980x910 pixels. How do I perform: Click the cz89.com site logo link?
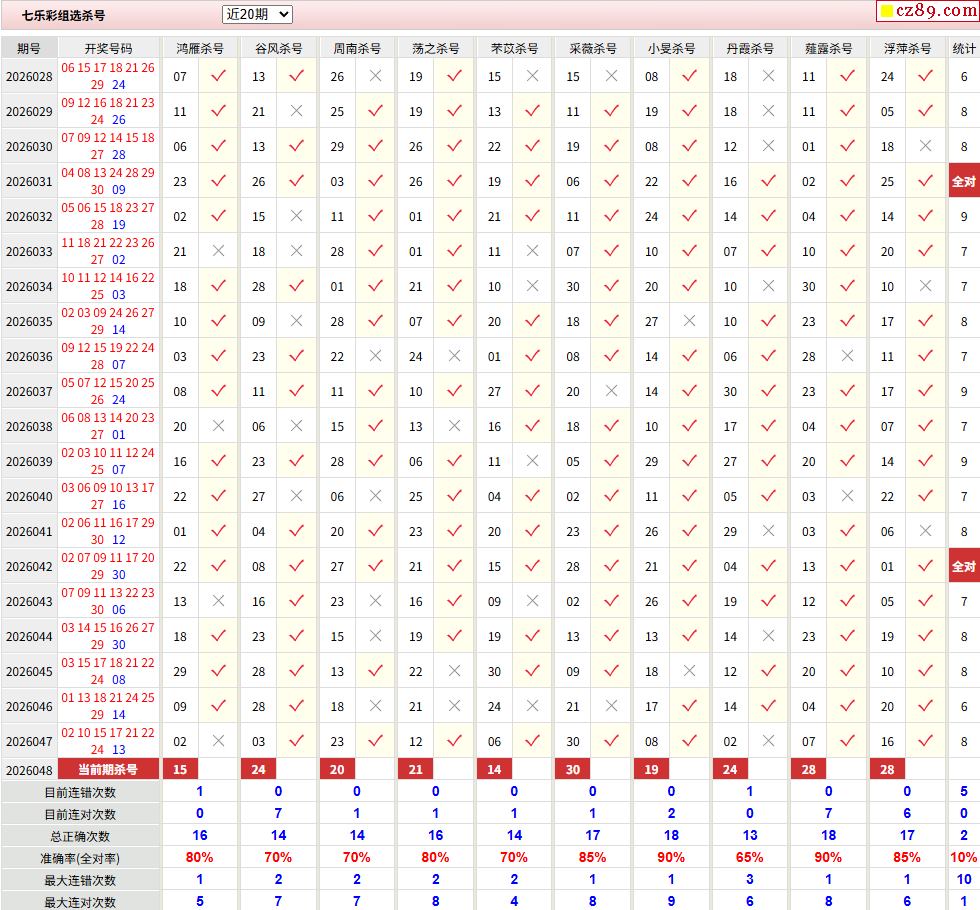(926, 11)
